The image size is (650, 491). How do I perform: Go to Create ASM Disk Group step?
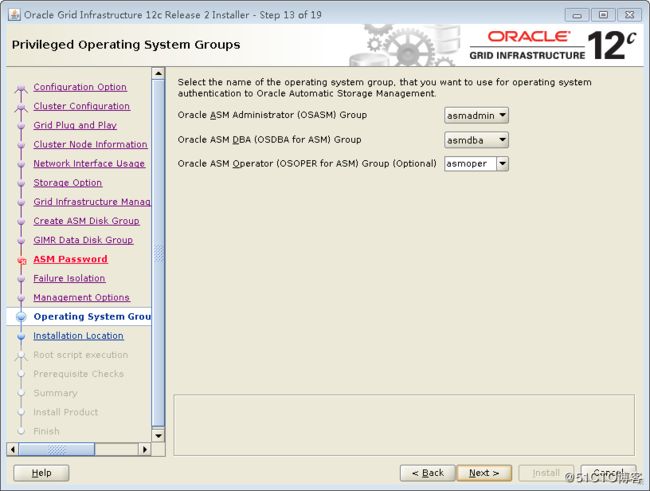(x=86, y=221)
